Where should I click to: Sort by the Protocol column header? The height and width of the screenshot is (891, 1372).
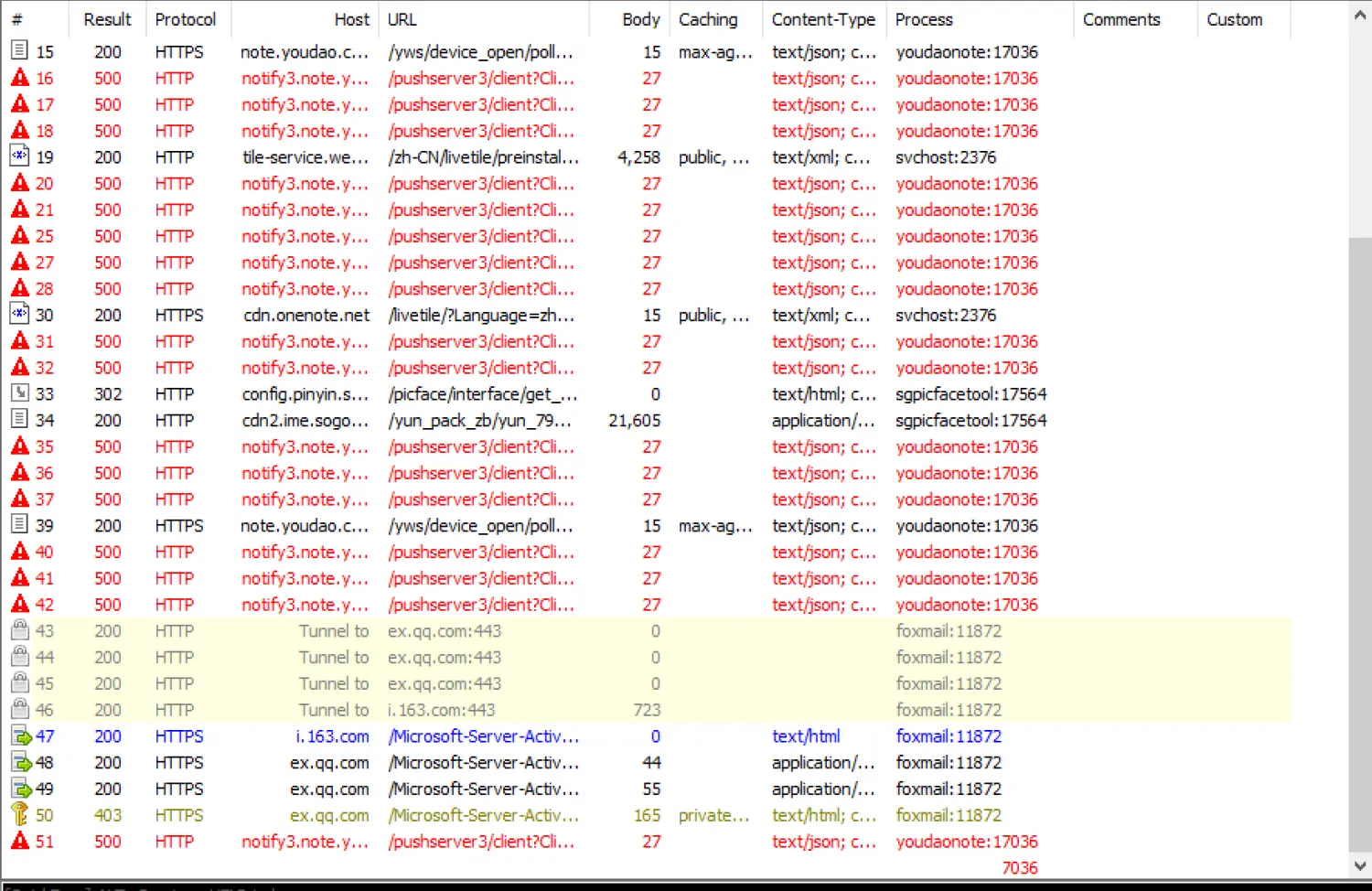pos(188,19)
